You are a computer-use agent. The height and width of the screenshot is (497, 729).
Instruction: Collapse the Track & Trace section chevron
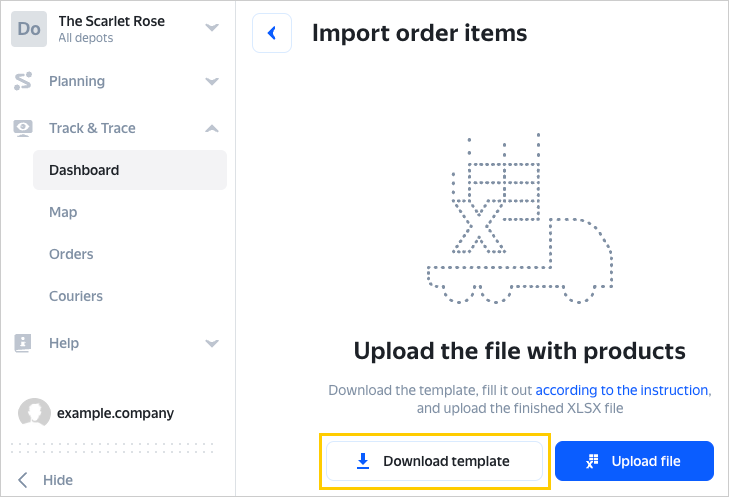click(212, 128)
